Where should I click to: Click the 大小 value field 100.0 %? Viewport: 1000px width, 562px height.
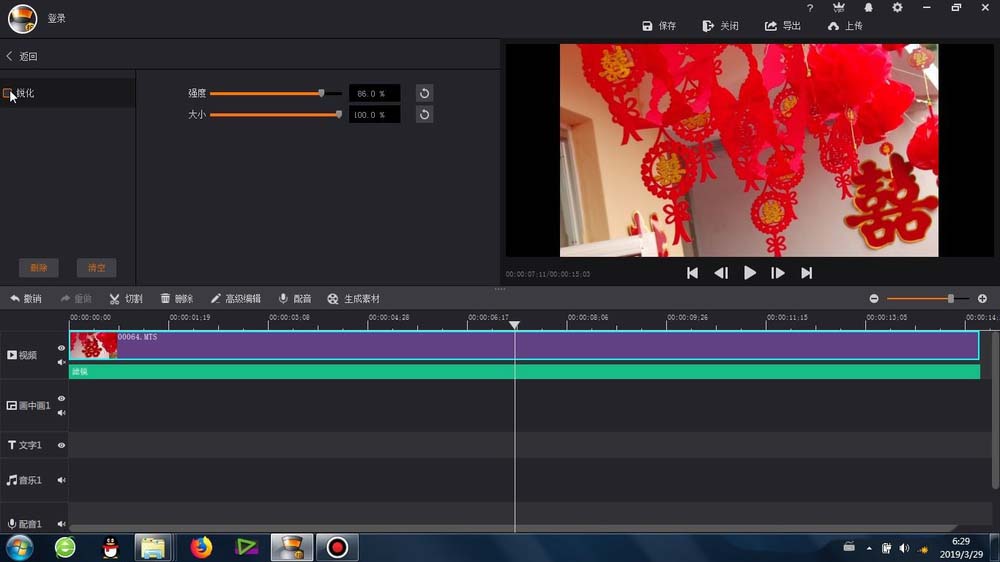pyautogui.click(x=374, y=115)
